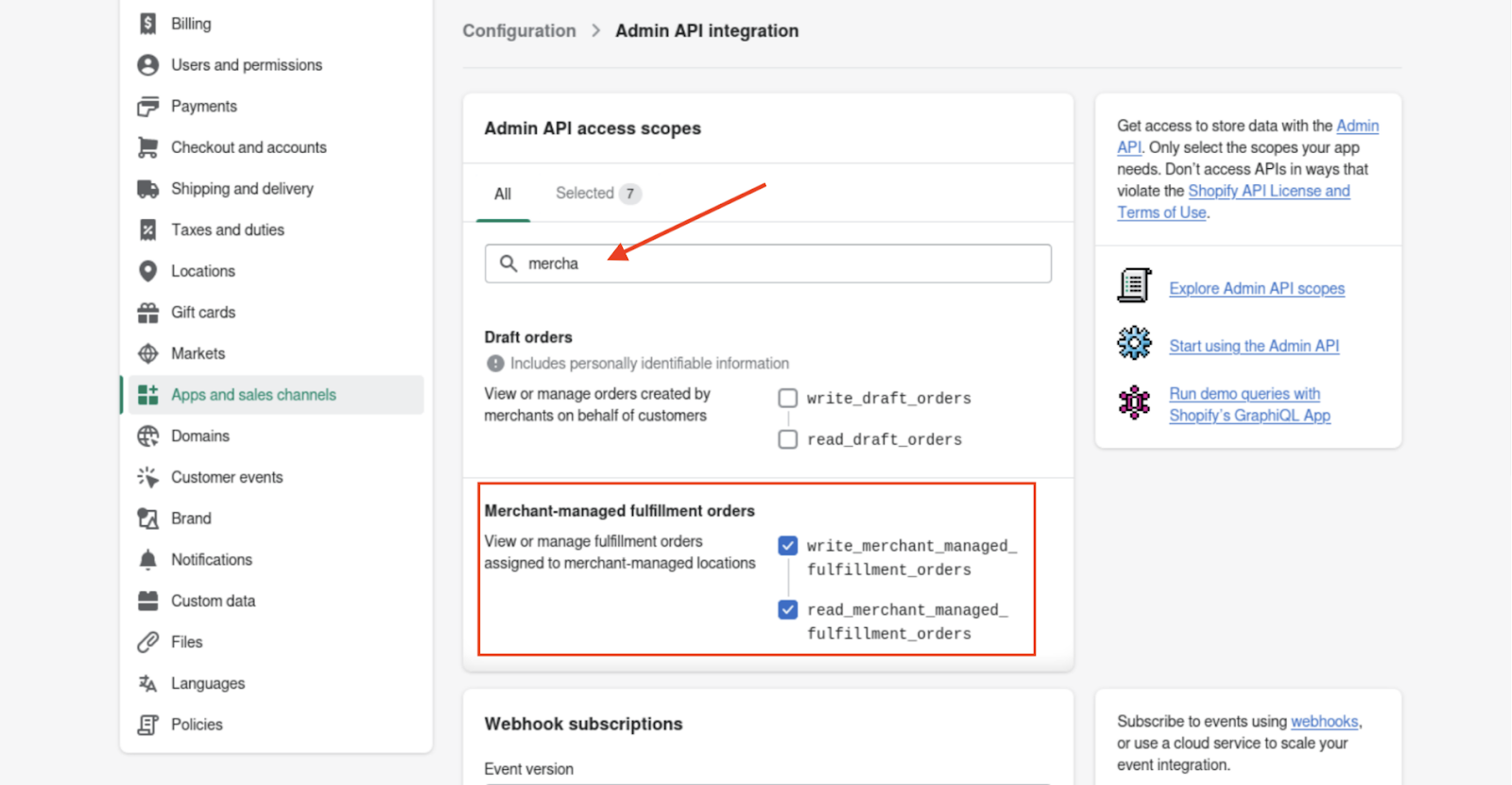The height and width of the screenshot is (785, 1512).
Task: Select the Gift cards present icon
Action: pos(148,313)
